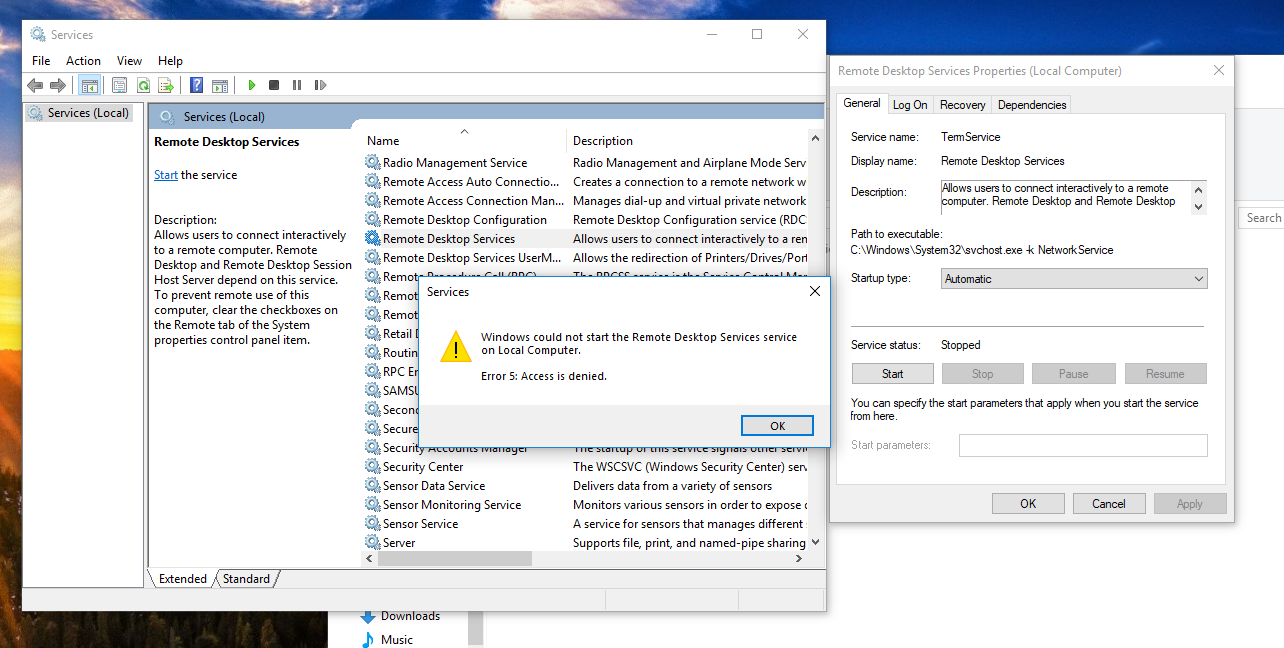The height and width of the screenshot is (648, 1284).
Task: Click the services list horizontal scroll left arrow
Action: (369, 559)
